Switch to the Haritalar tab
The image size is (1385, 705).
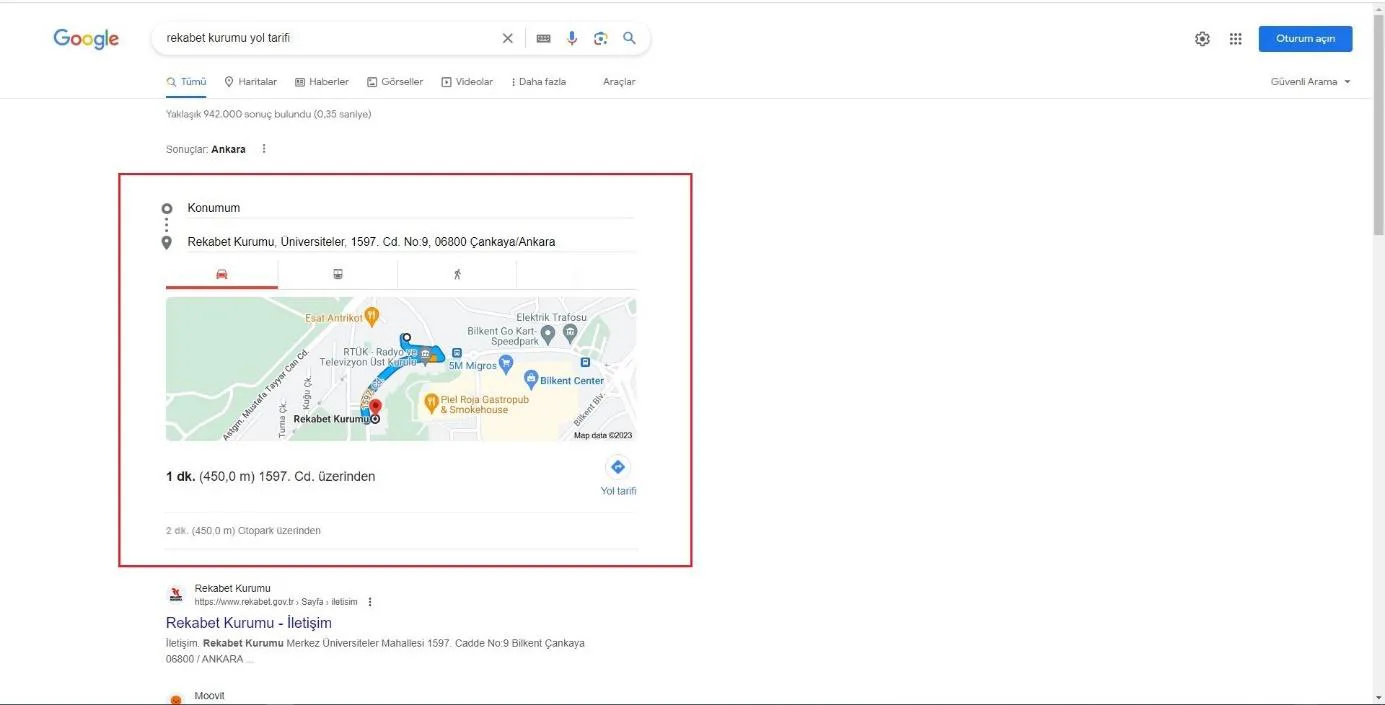point(250,82)
